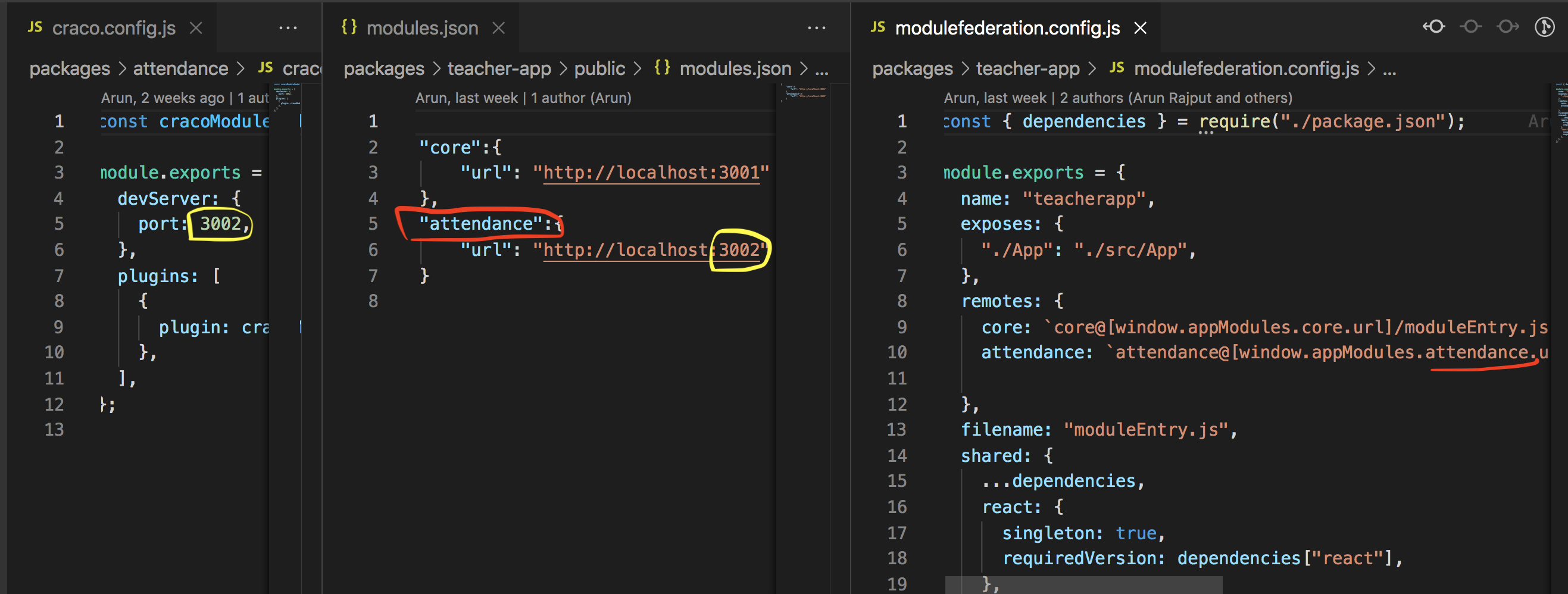Screen dimensions: 1568x594
Task: Click 'name: "teacherapp"' line
Action: [x=1058, y=198]
